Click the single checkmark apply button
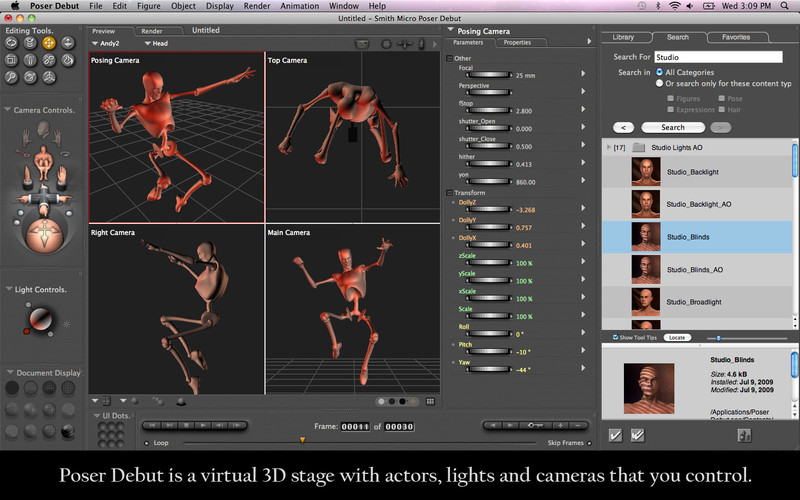 (x=616, y=435)
